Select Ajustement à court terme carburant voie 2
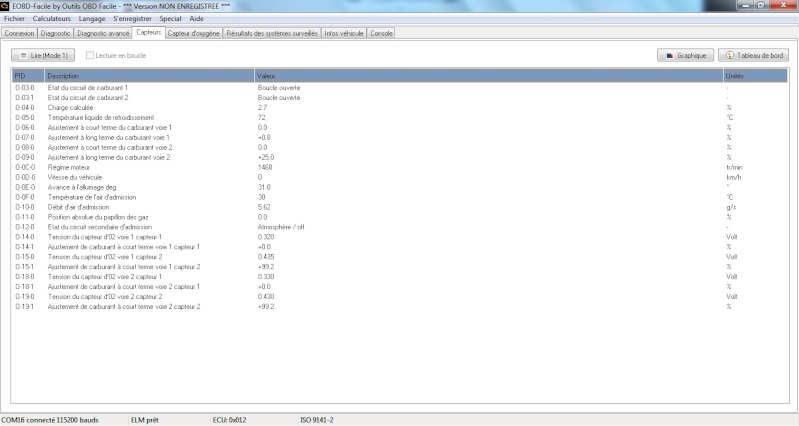 point(400,147)
